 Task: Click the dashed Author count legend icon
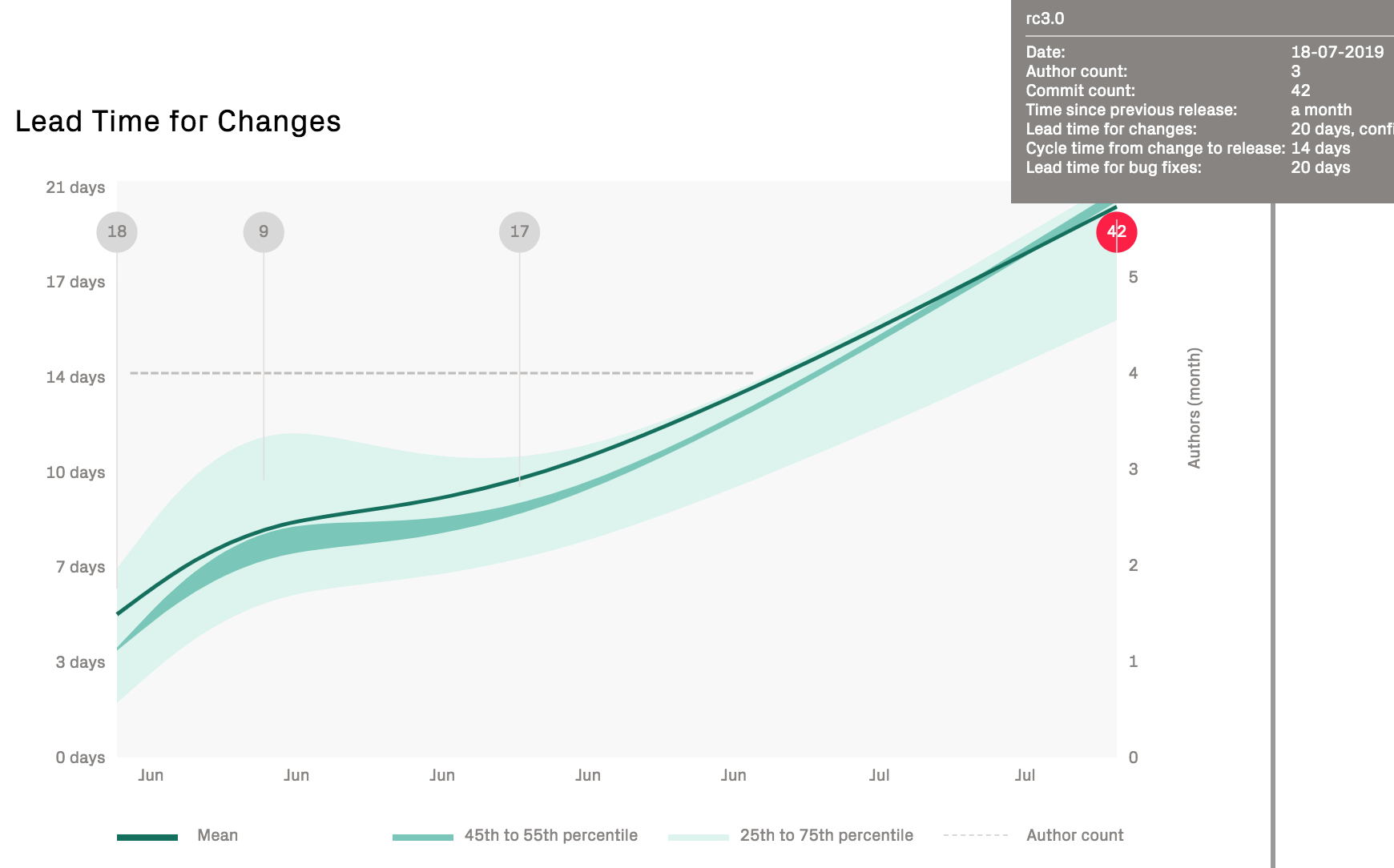coord(976,835)
